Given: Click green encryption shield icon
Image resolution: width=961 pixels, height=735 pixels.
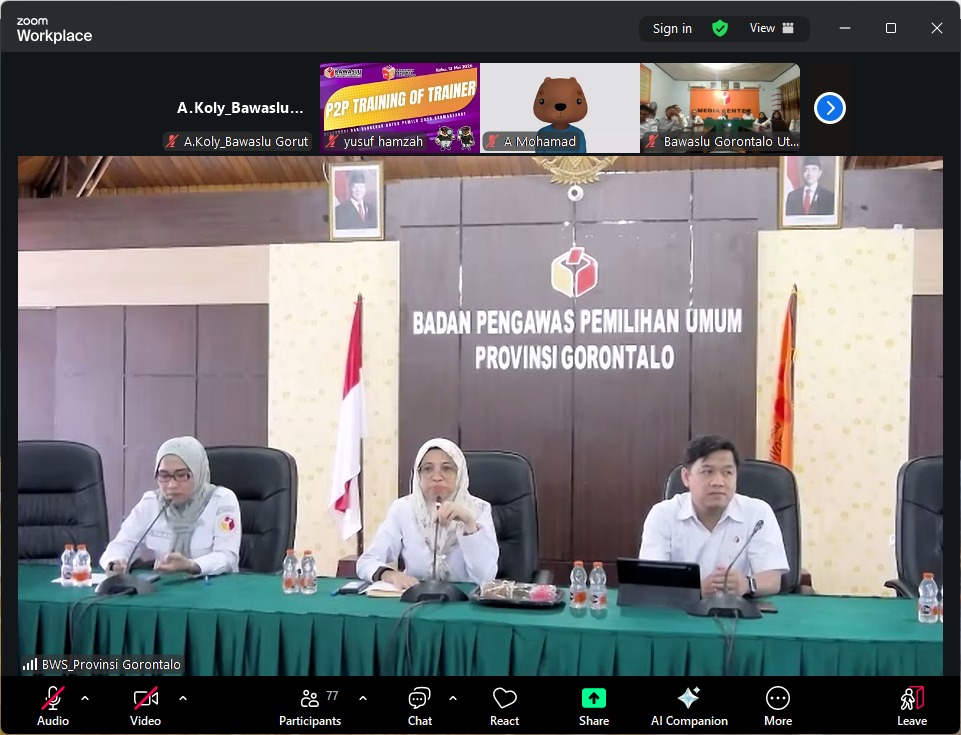Looking at the screenshot, I should (720, 28).
